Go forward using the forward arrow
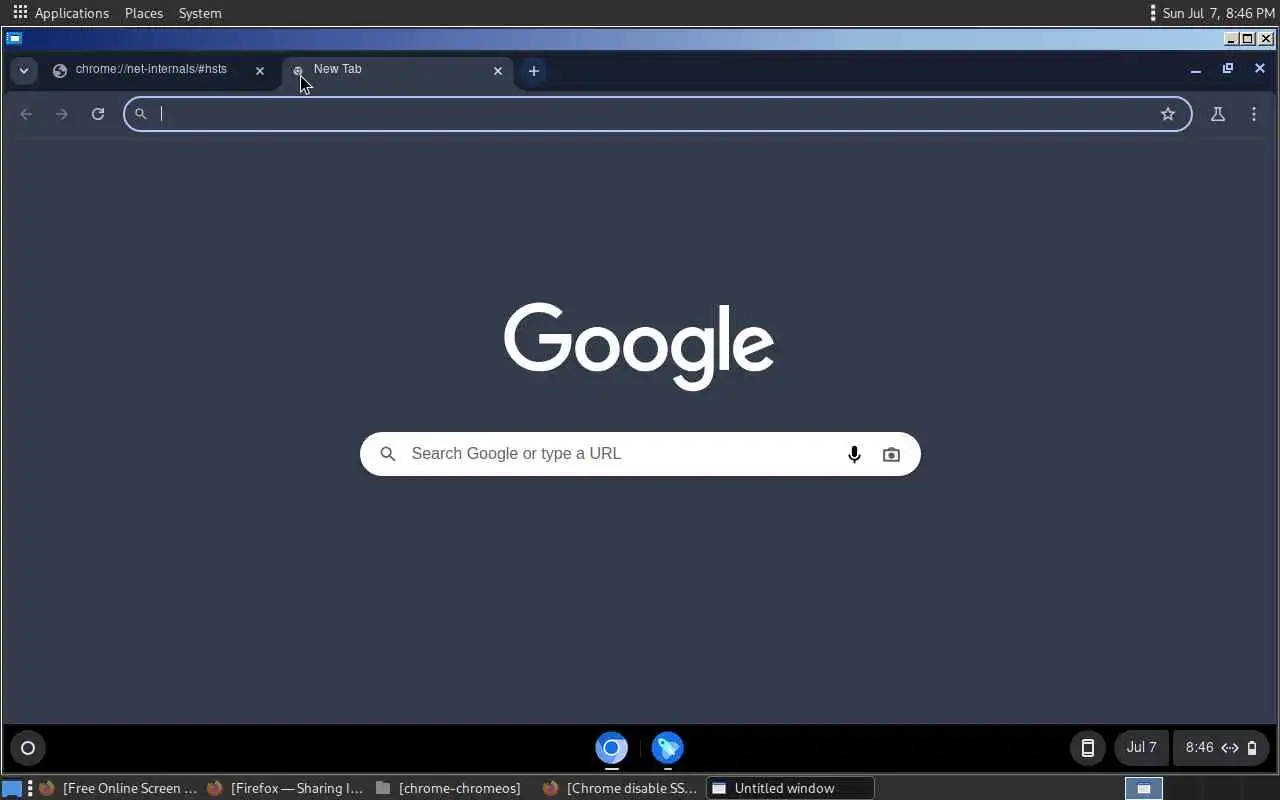The width and height of the screenshot is (1280, 800). click(x=62, y=114)
